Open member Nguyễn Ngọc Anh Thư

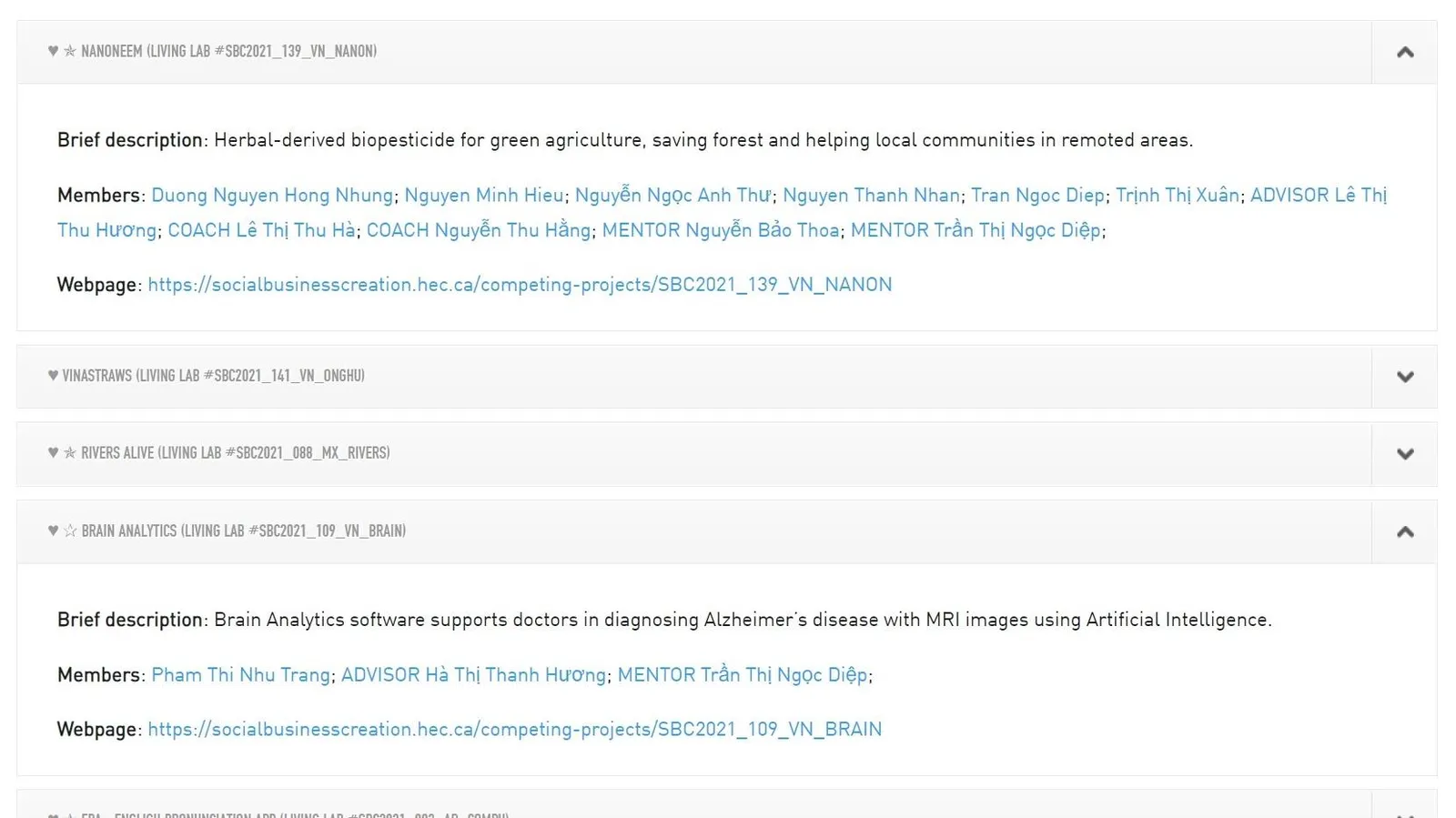click(x=673, y=196)
